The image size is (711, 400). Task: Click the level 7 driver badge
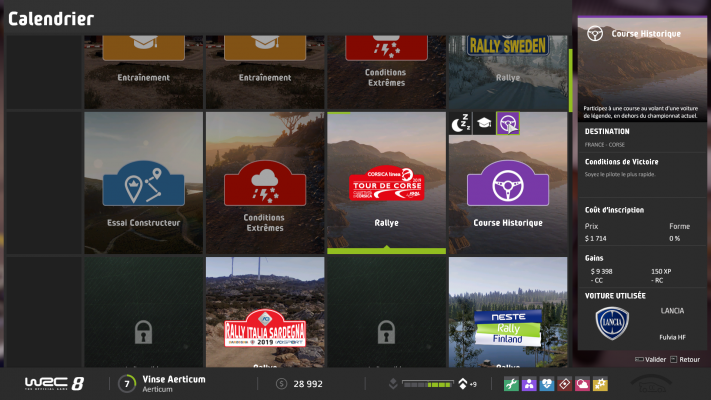click(127, 384)
